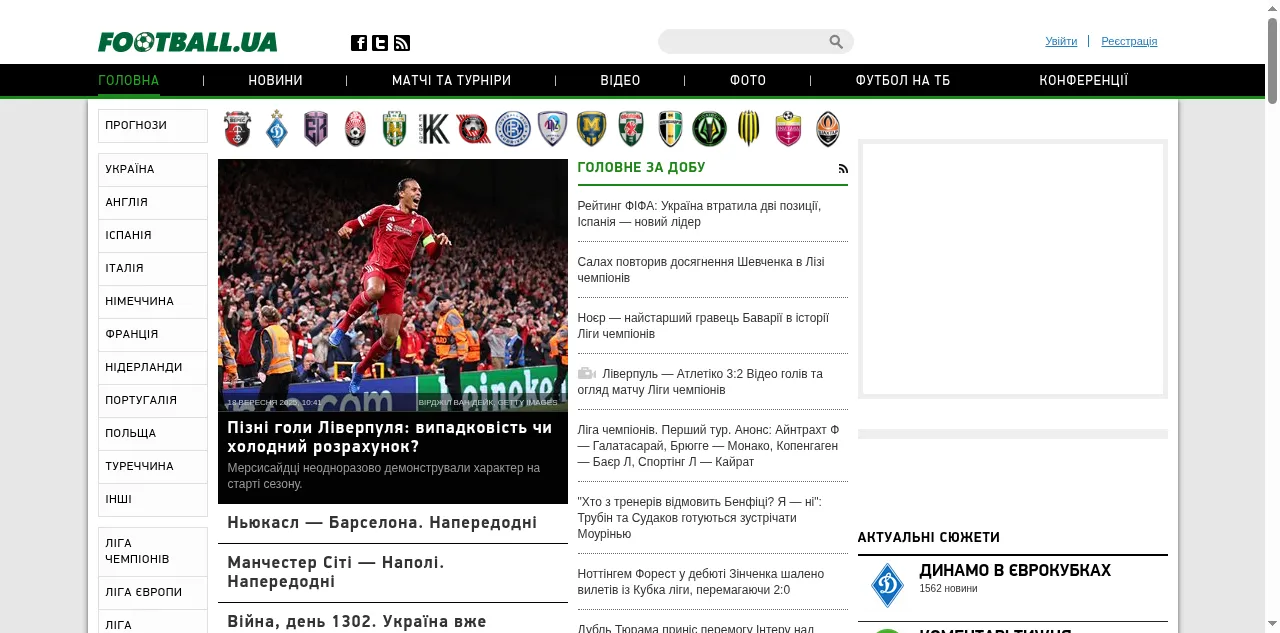Open the Фото menu tab
The height and width of the screenshot is (633, 1280).
coord(748,81)
